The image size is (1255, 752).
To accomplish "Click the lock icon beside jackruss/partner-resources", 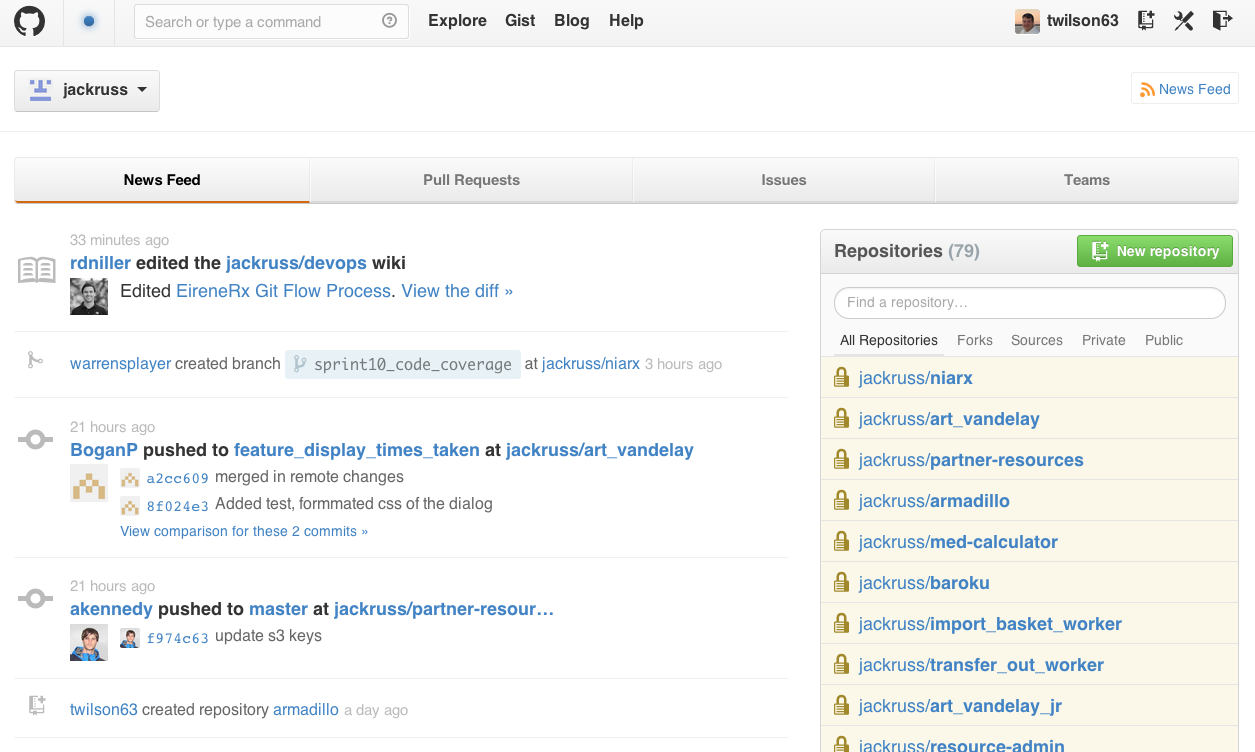I will 842,460.
